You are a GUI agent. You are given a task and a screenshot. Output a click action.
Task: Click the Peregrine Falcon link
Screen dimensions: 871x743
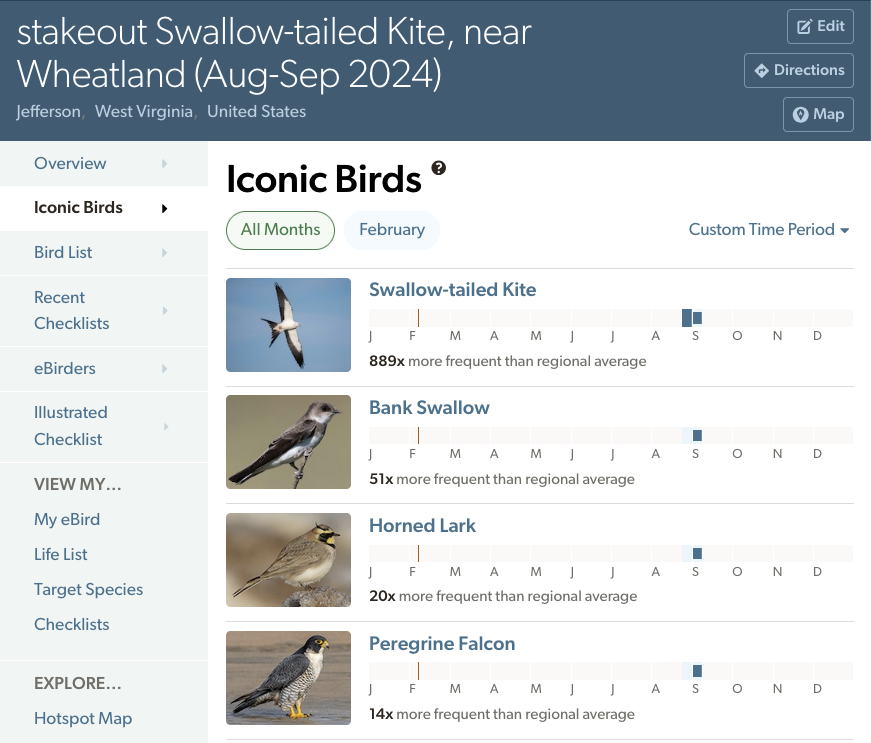point(442,643)
